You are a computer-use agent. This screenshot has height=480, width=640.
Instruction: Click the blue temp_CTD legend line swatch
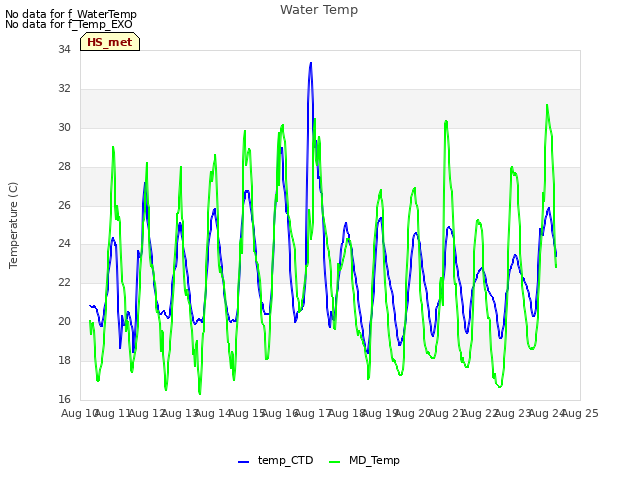tap(244, 462)
